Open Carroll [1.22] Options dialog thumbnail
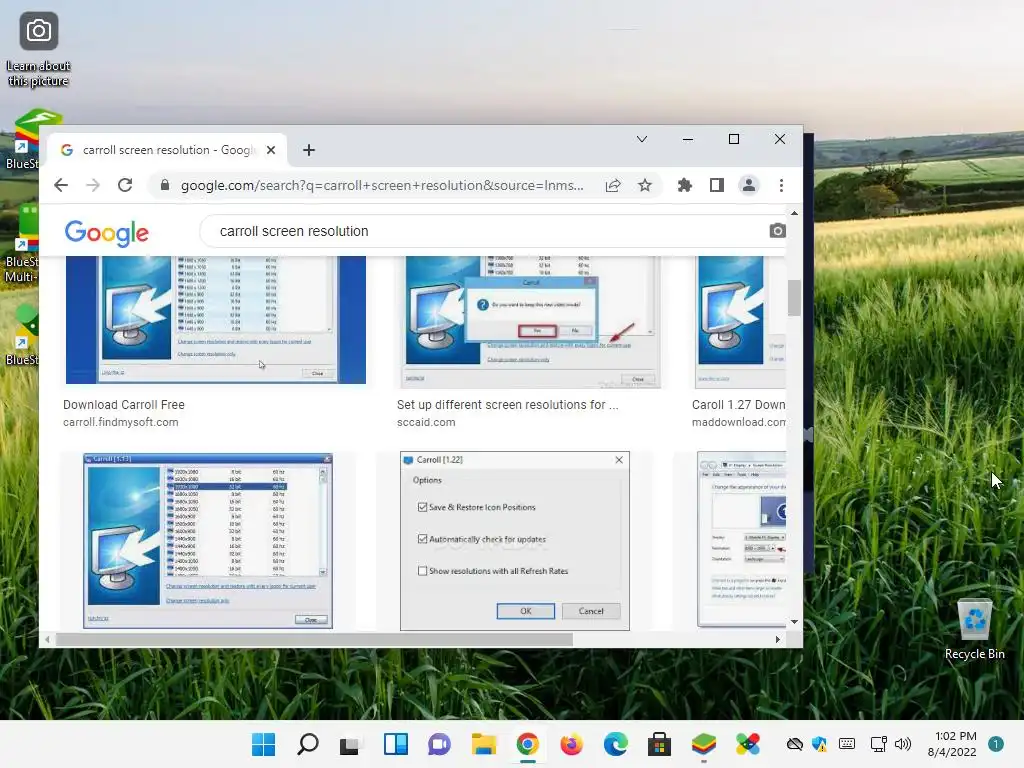Screen dimensions: 1024x768 click(x=515, y=541)
